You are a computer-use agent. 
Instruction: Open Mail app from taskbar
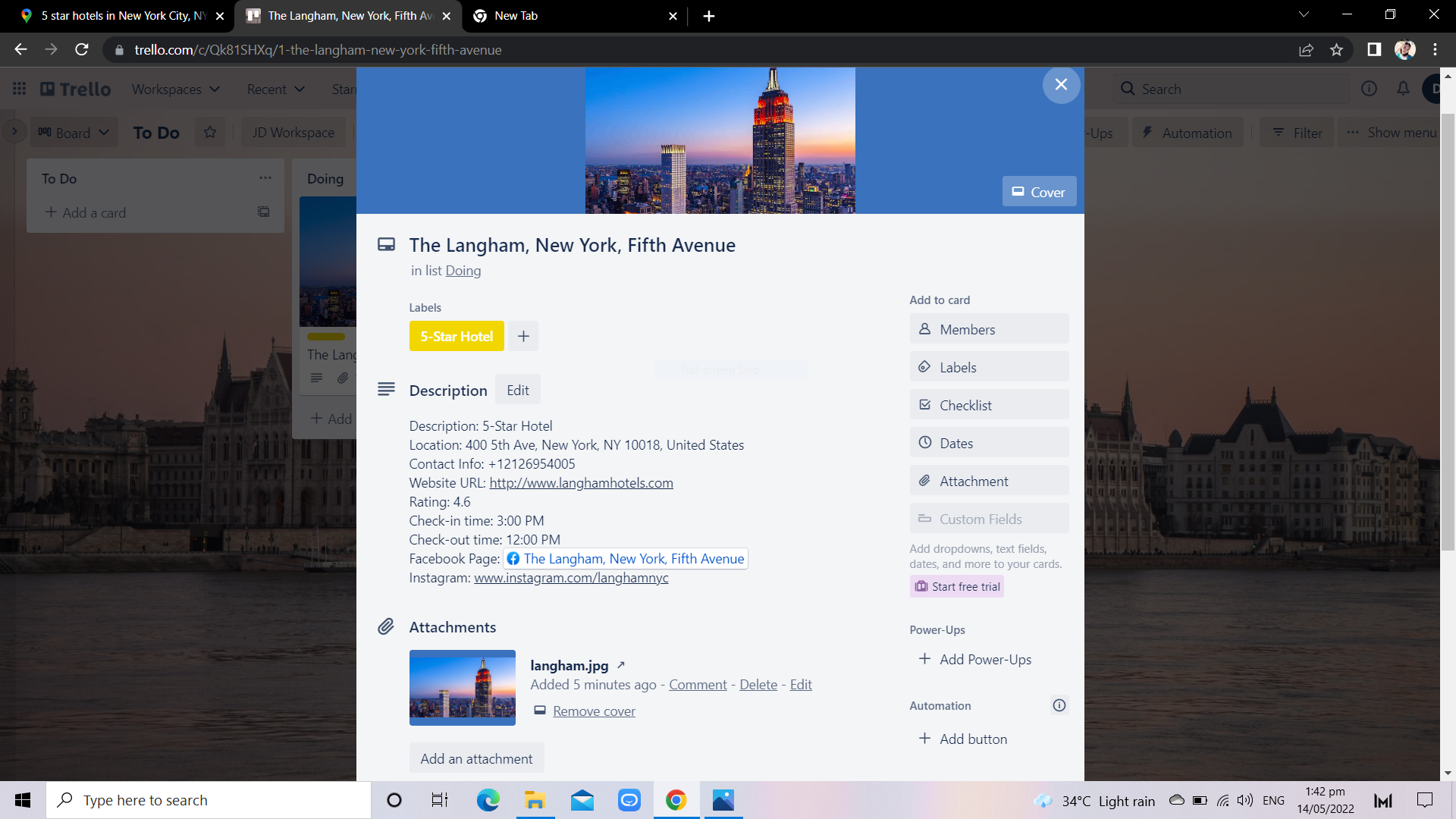[x=582, y=800]
